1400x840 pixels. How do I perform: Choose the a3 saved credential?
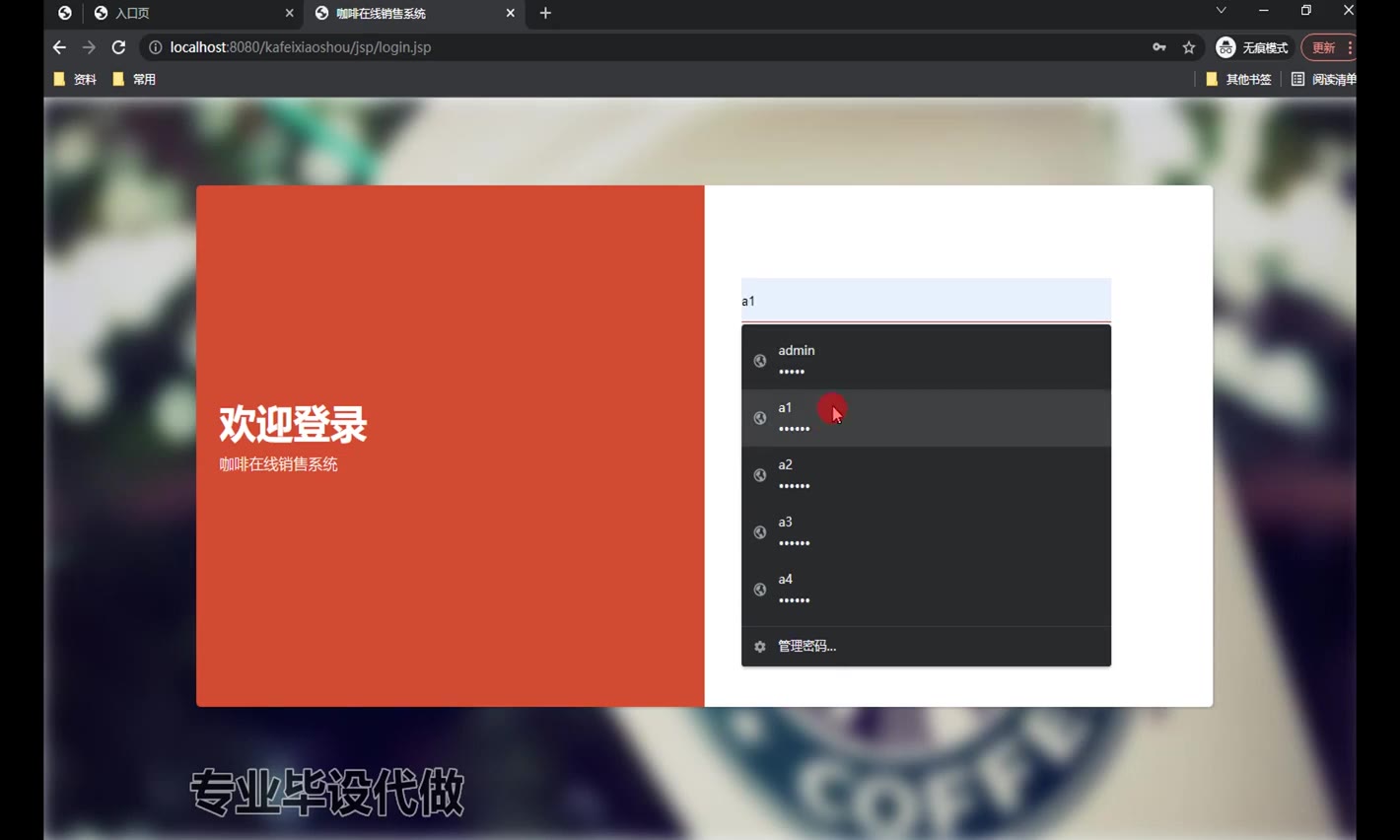[926, 532]
